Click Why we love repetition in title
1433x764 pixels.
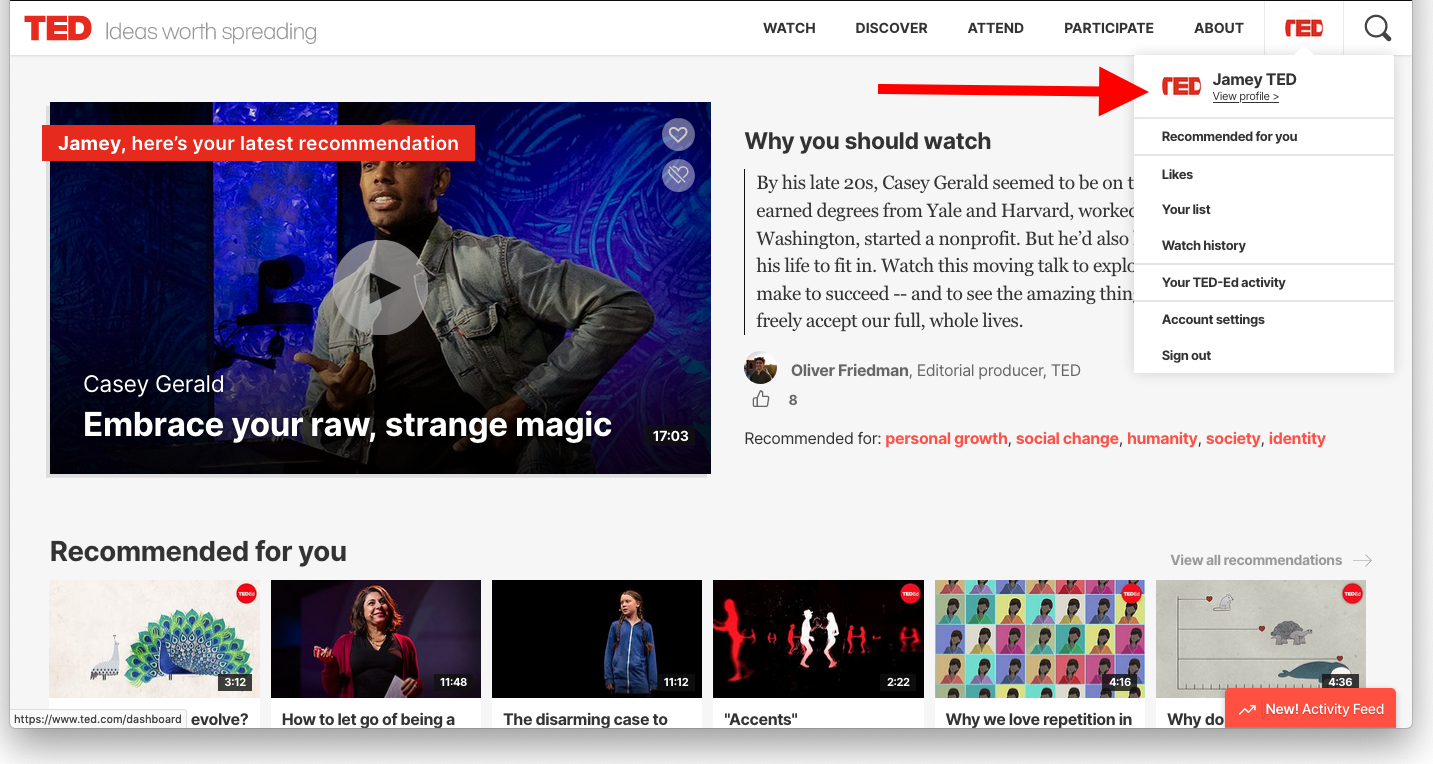point(1039,719)
